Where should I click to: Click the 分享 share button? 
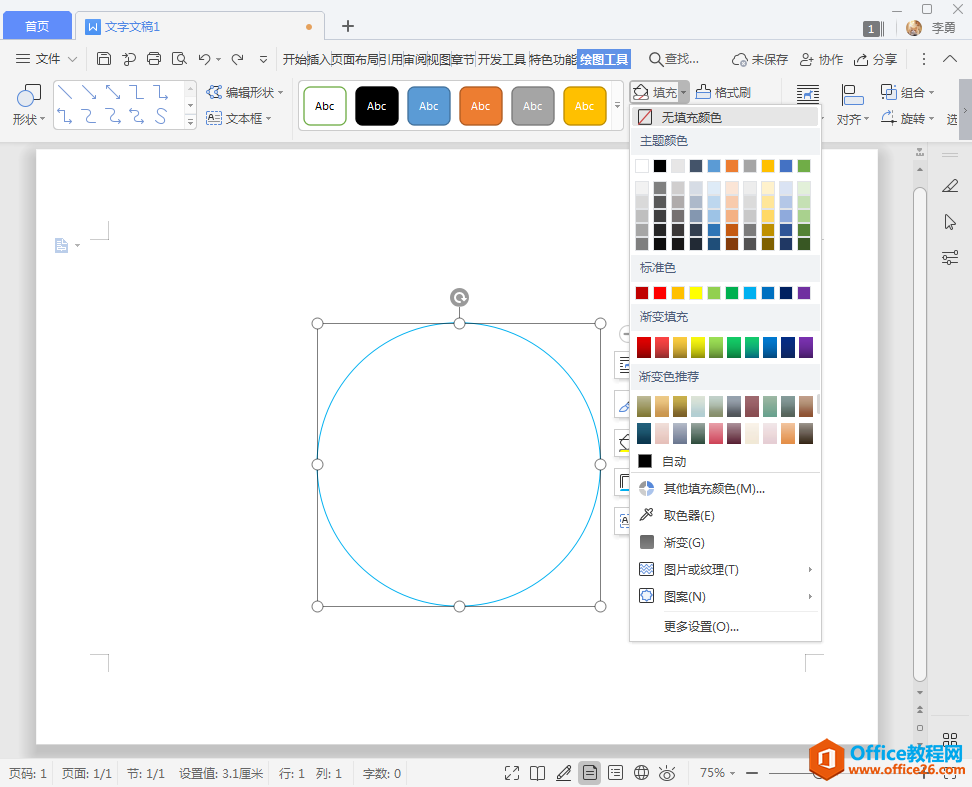876,59
